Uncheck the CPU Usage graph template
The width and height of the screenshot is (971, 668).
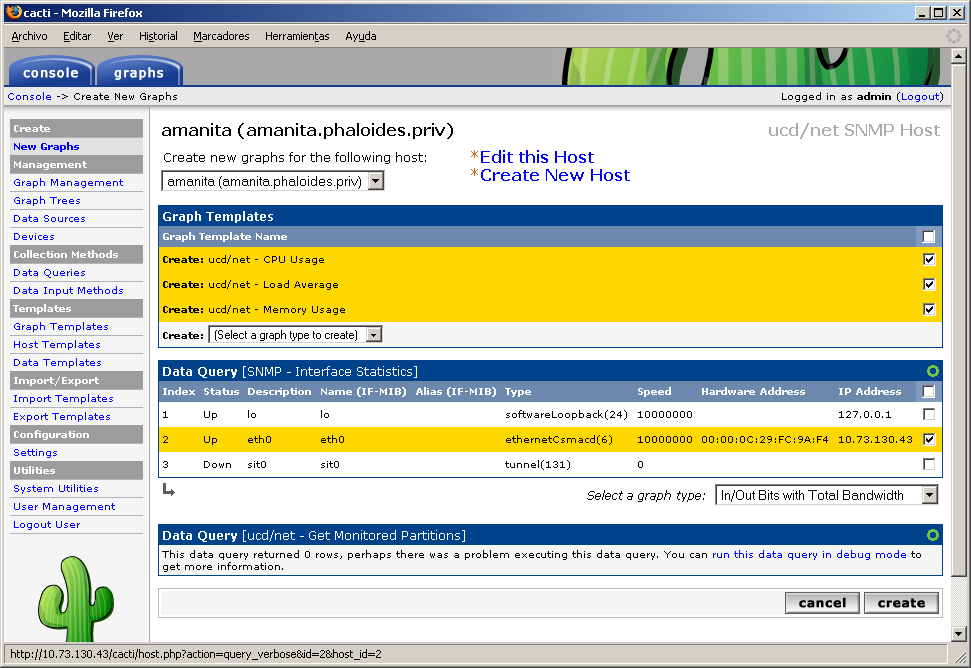pos(929,259)
